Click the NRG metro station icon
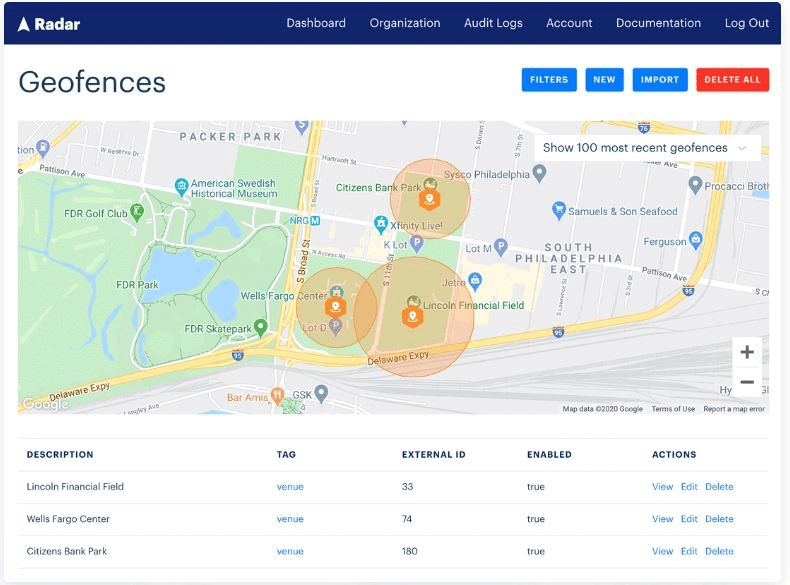The image size is (790, 585). pyautogui.click(x=315, y=221)
